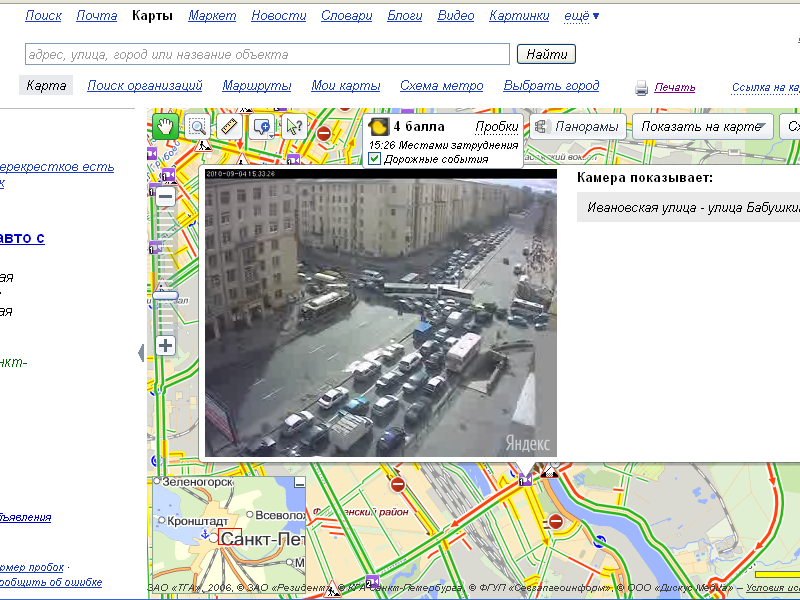This screenshot has width=800, height=600.
Task: Select the cursor info query tool
Action: pyautogui.click(x=294, y=127)
